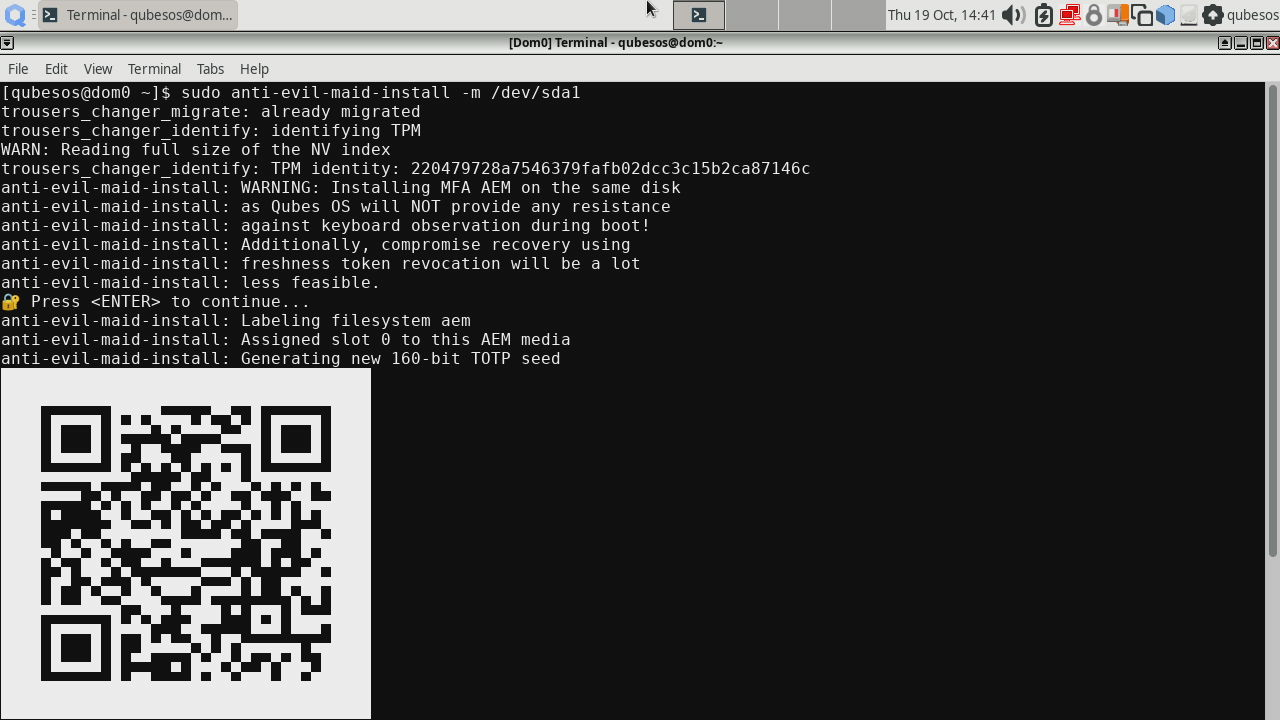Click 'as Qubes OS will NOT provide any resistance'
Image resolution: width=1280 pixels, height=720 pixels.
coord(455,206)
